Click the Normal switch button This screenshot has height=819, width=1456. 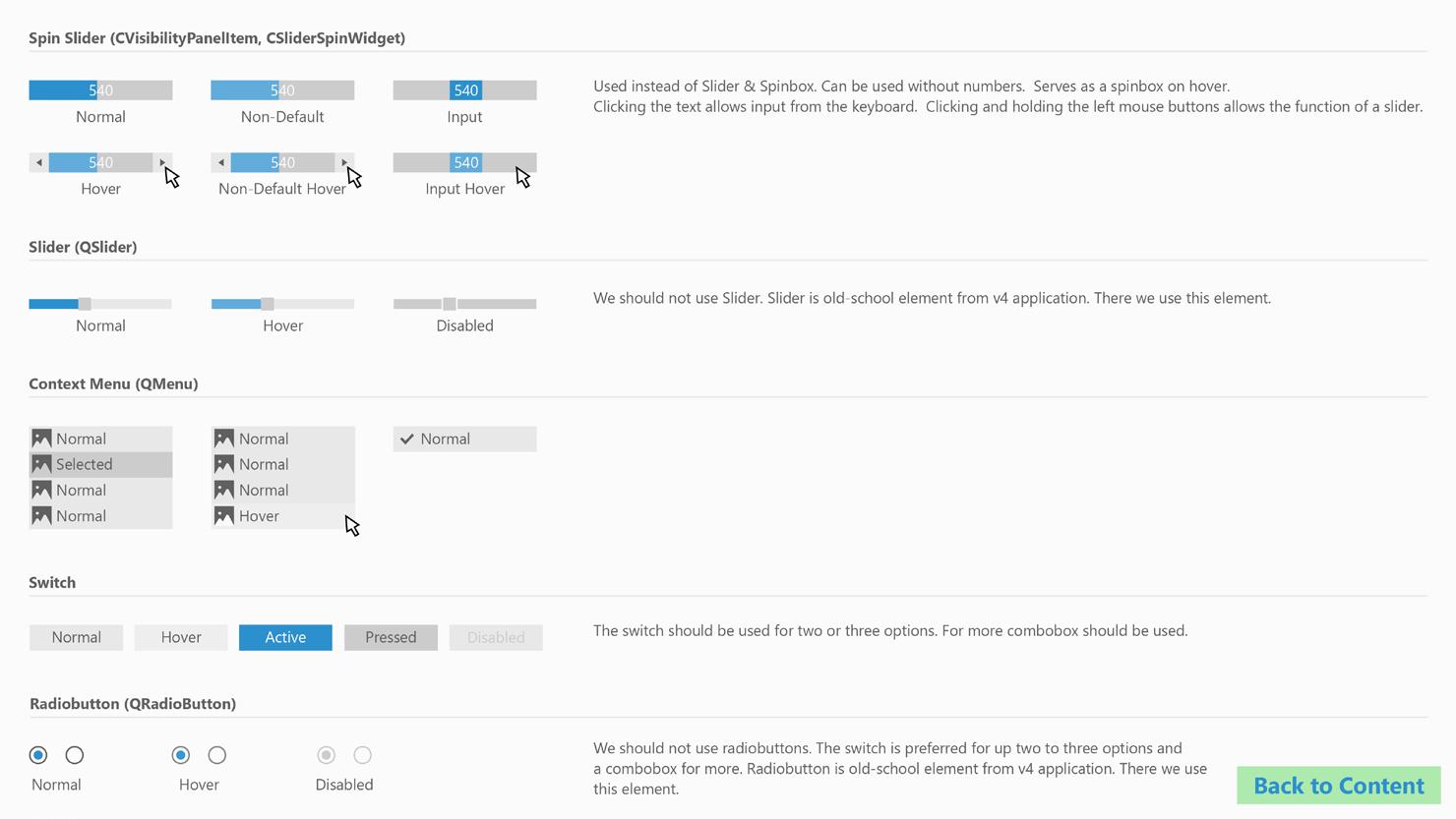pyautogui.click(x=76, y=637)
